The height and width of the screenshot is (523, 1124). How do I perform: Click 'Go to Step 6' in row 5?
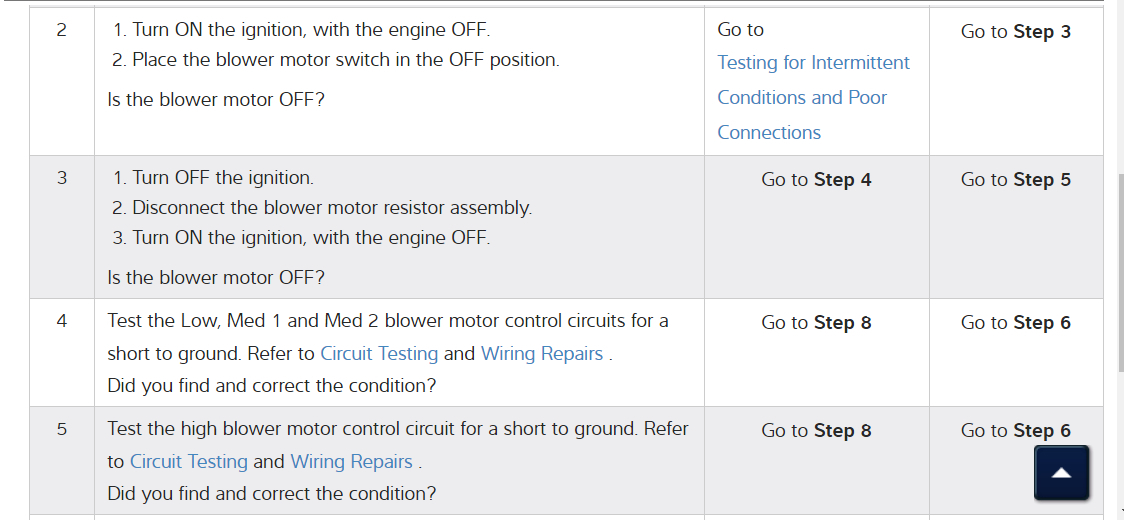(x=1015, y=431)
